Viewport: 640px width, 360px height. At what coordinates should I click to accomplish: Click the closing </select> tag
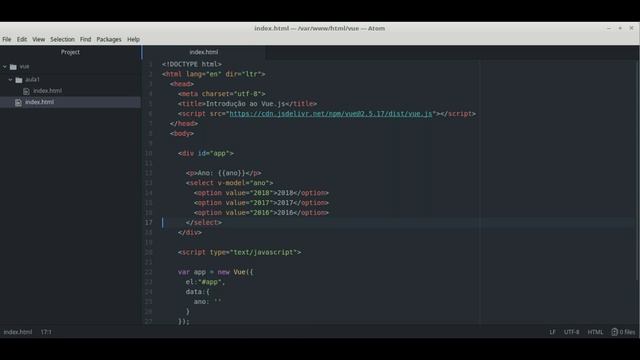[x=204, y=222]
